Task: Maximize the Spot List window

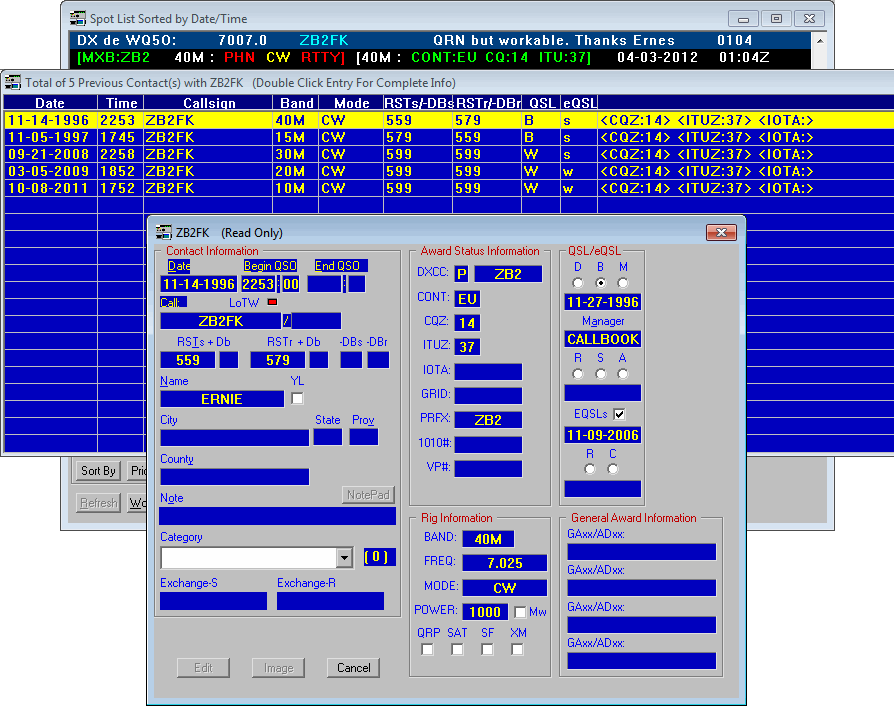Action: coord(774,18)
